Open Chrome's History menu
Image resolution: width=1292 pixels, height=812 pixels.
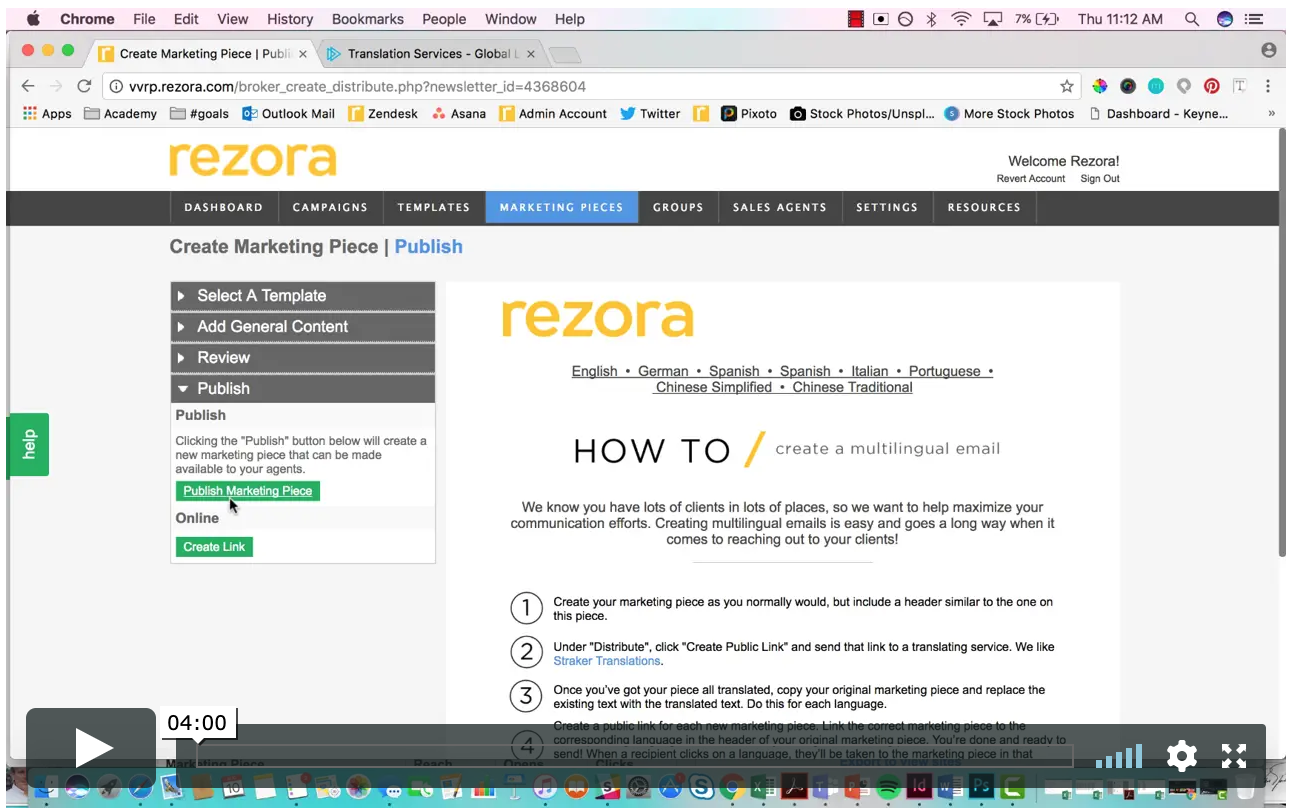290,19
